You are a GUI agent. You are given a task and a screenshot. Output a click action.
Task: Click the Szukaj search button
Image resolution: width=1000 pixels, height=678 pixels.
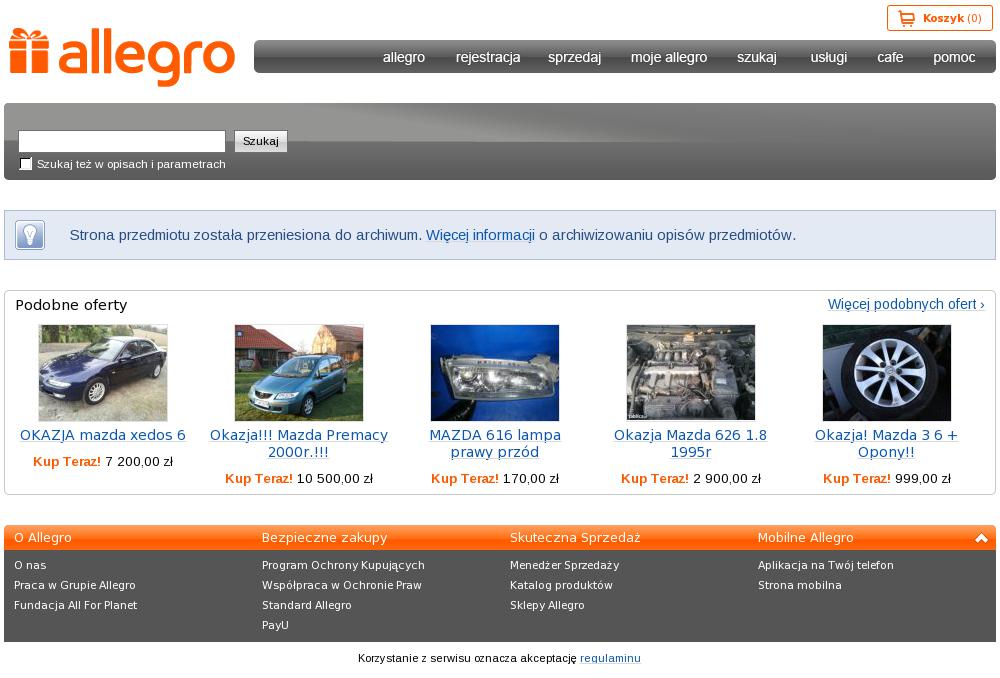point(261,141)
